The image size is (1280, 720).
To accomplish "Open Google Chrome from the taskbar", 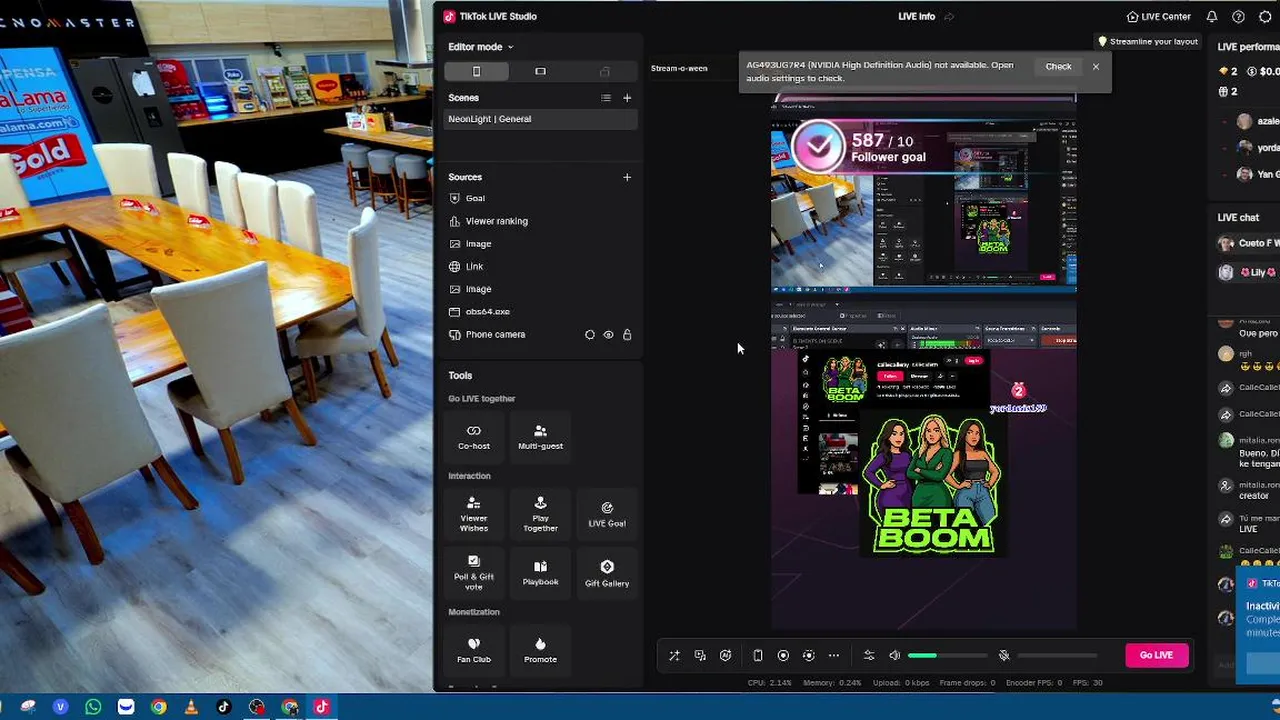I will click(158, 707).
